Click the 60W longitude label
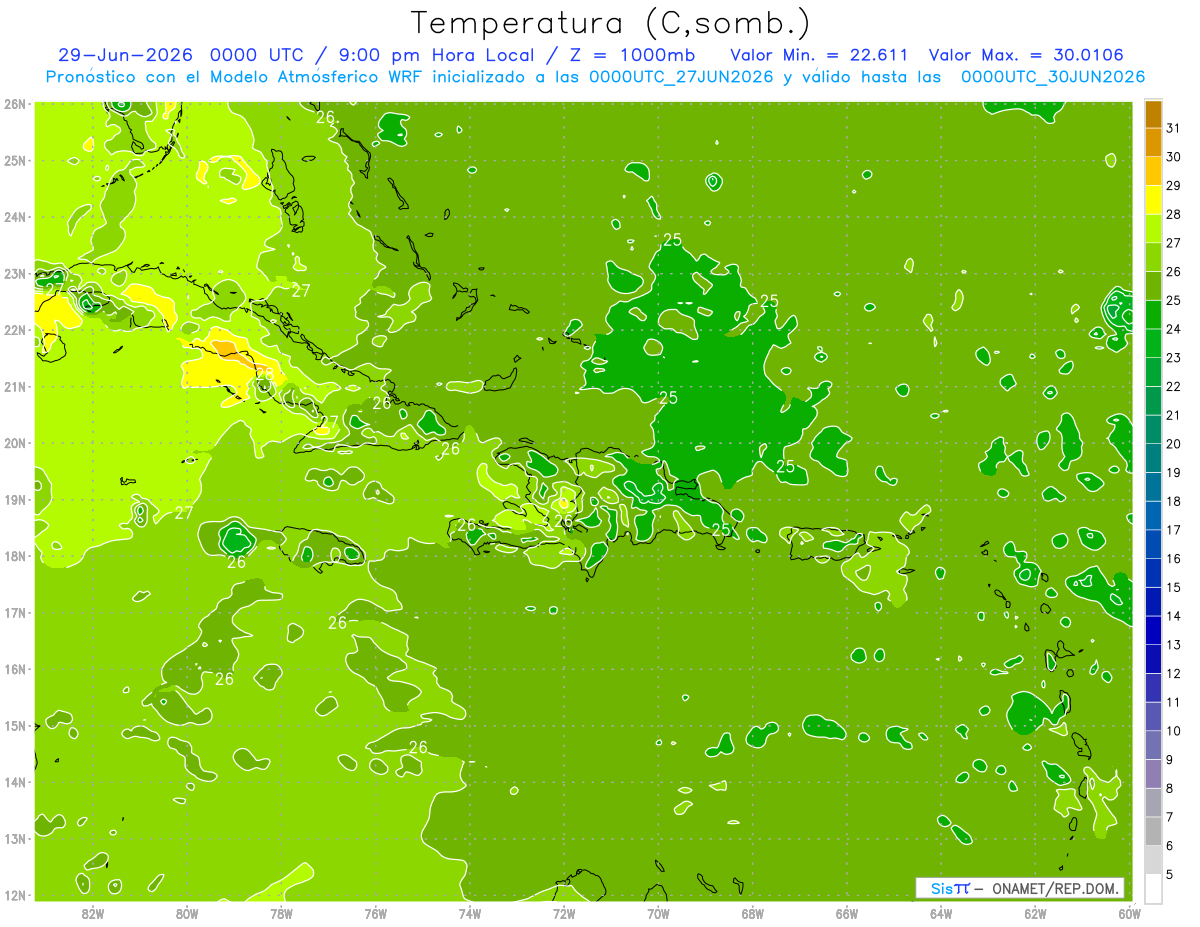The image size is (1200, 927). click(x=1130, y=913)
